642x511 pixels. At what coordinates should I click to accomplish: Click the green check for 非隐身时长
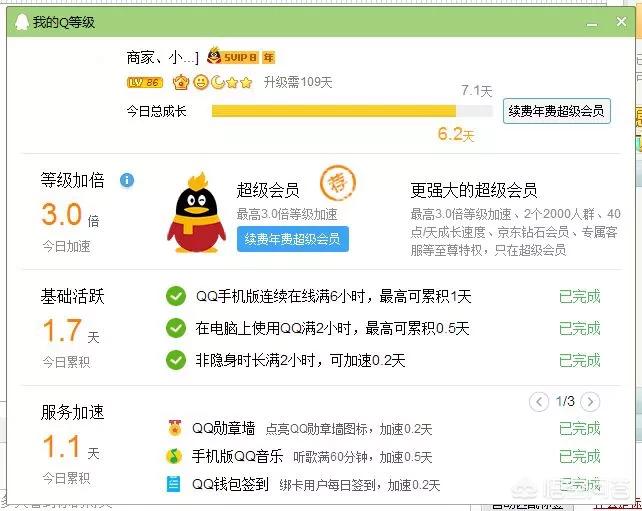[176, 360]
